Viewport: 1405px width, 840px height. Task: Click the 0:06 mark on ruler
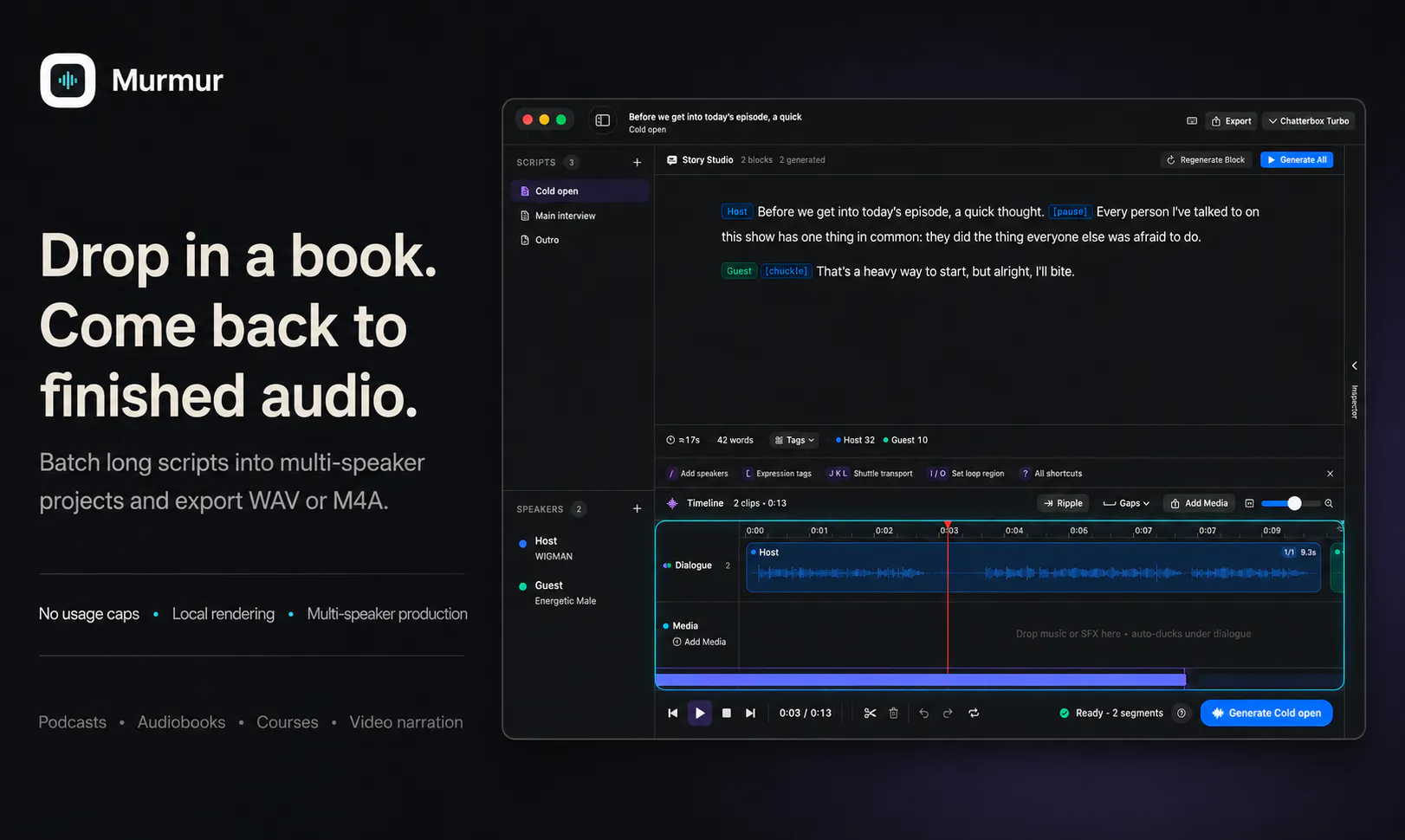click(x=1078, y=531)
